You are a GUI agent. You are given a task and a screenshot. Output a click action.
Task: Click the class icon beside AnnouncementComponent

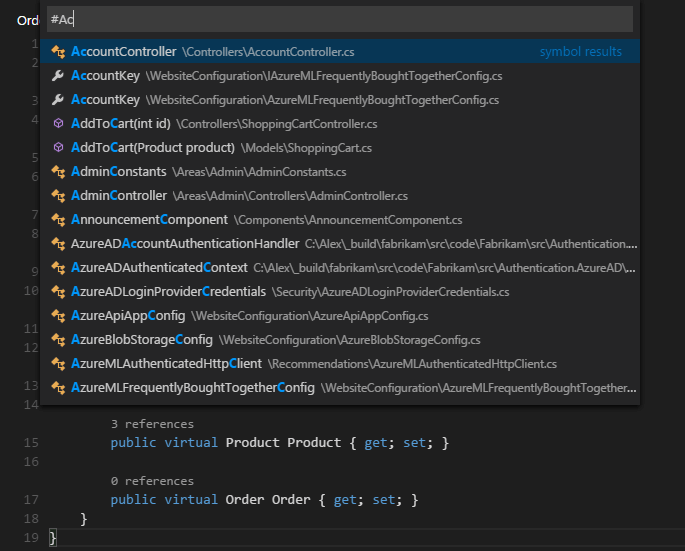tap(58, 219)
